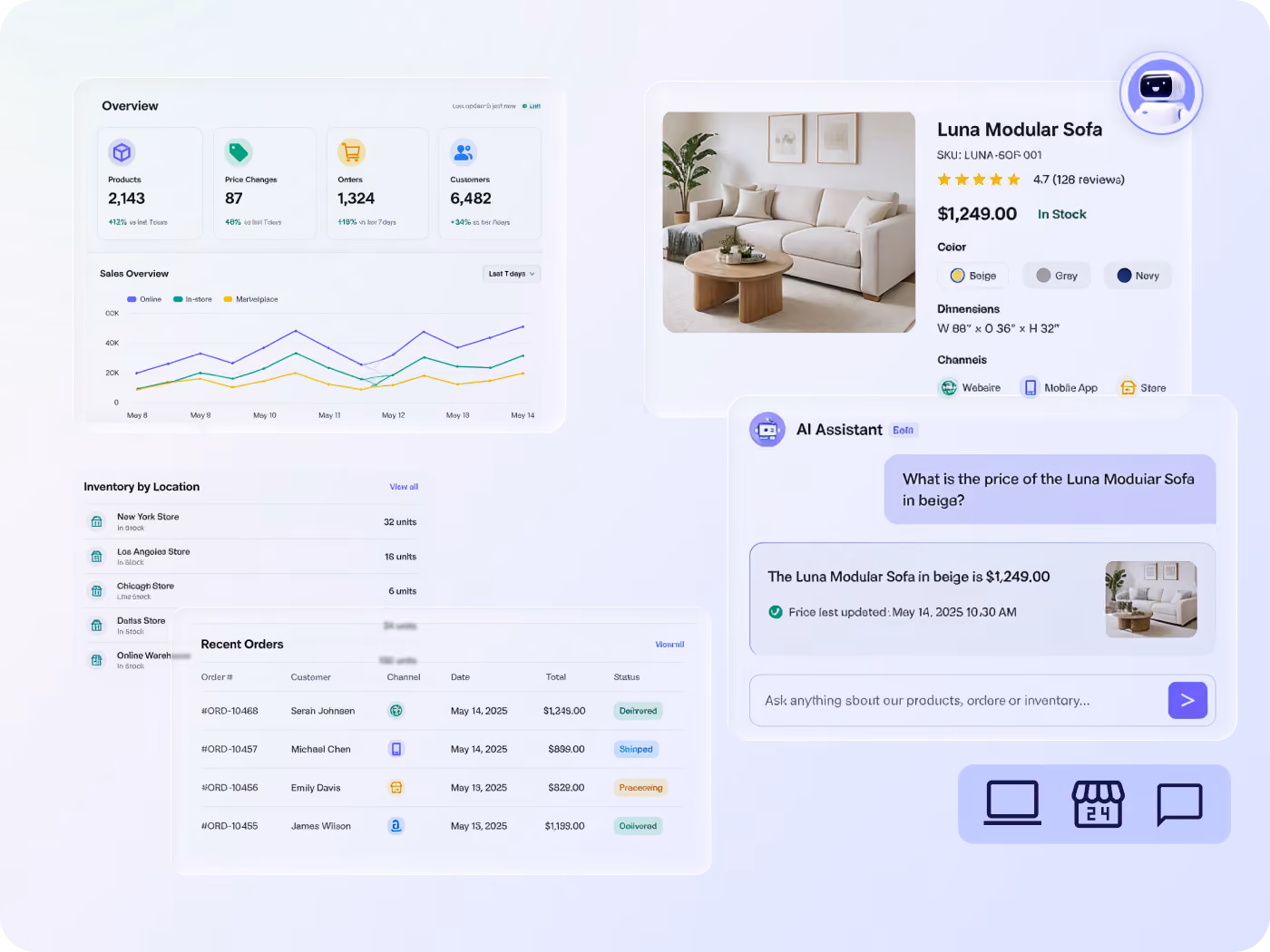Click mobile channel icon for Michael Chen's order
Screen dimensions: 1270x952
coord(396,749)
